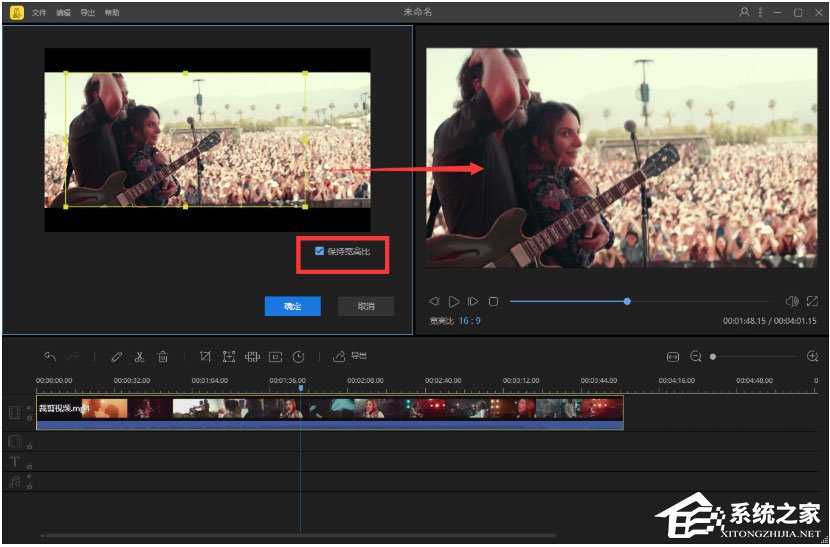Image resolution: width=830 pixels, height=547 pixels.
Task: Open the three-dot more options menu
Action: (760, 12)
